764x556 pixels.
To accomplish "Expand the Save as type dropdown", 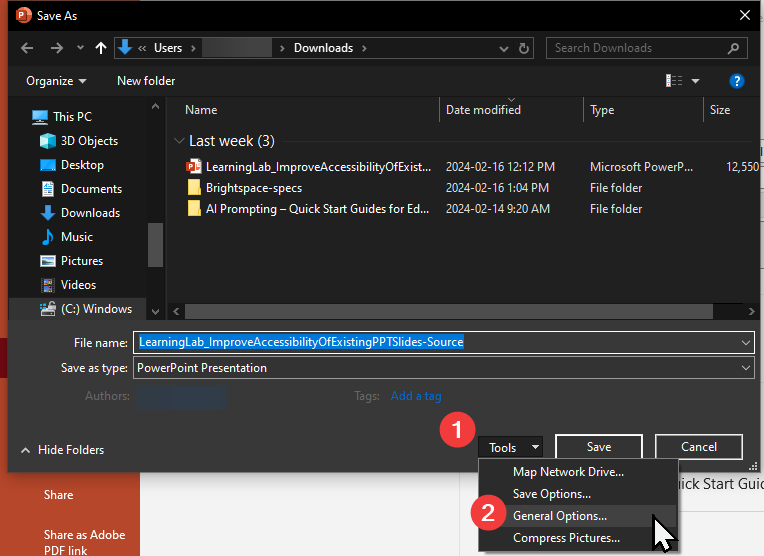I will [745, 368].
